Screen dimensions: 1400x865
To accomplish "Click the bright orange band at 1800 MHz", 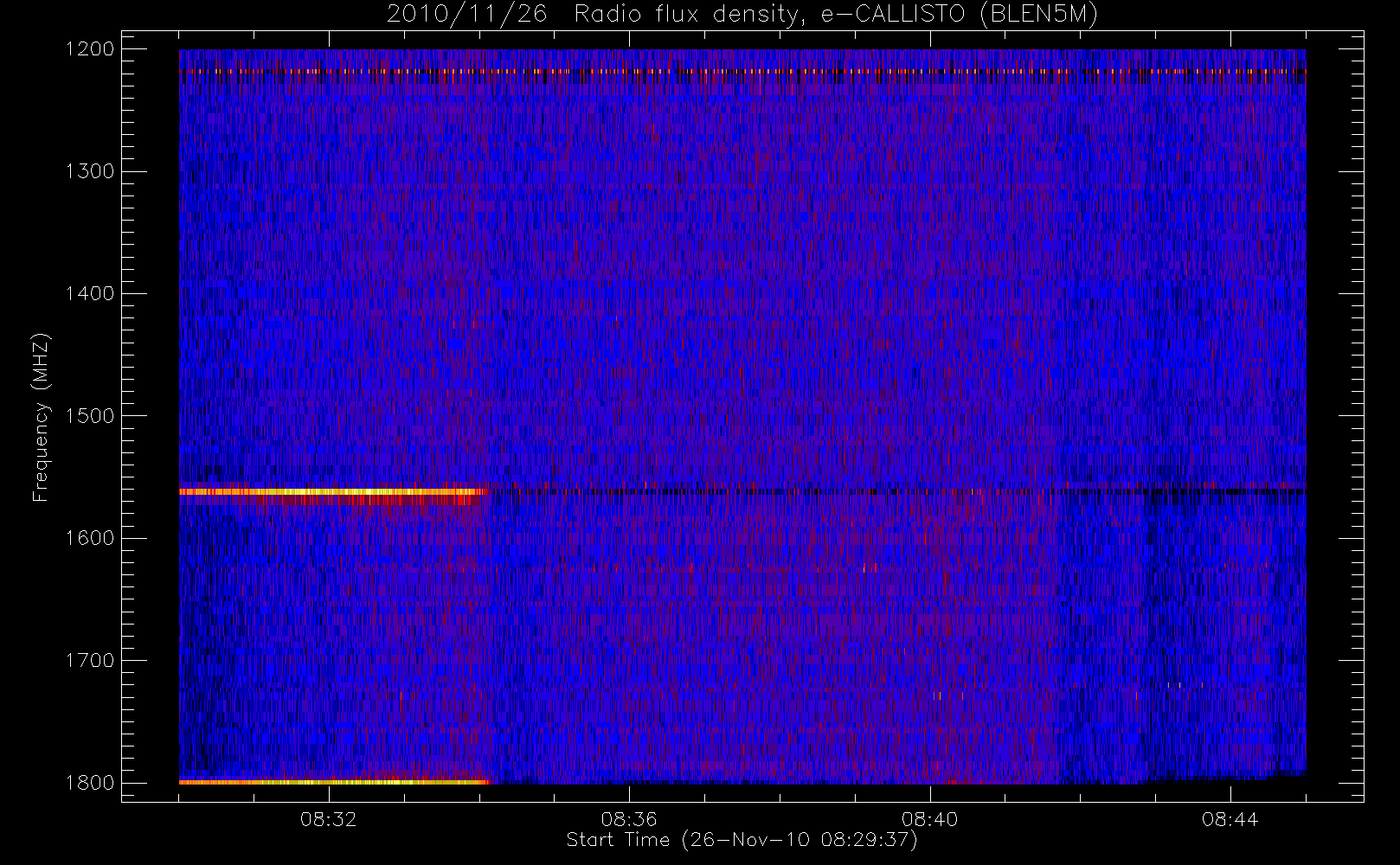I will point(334,782).
